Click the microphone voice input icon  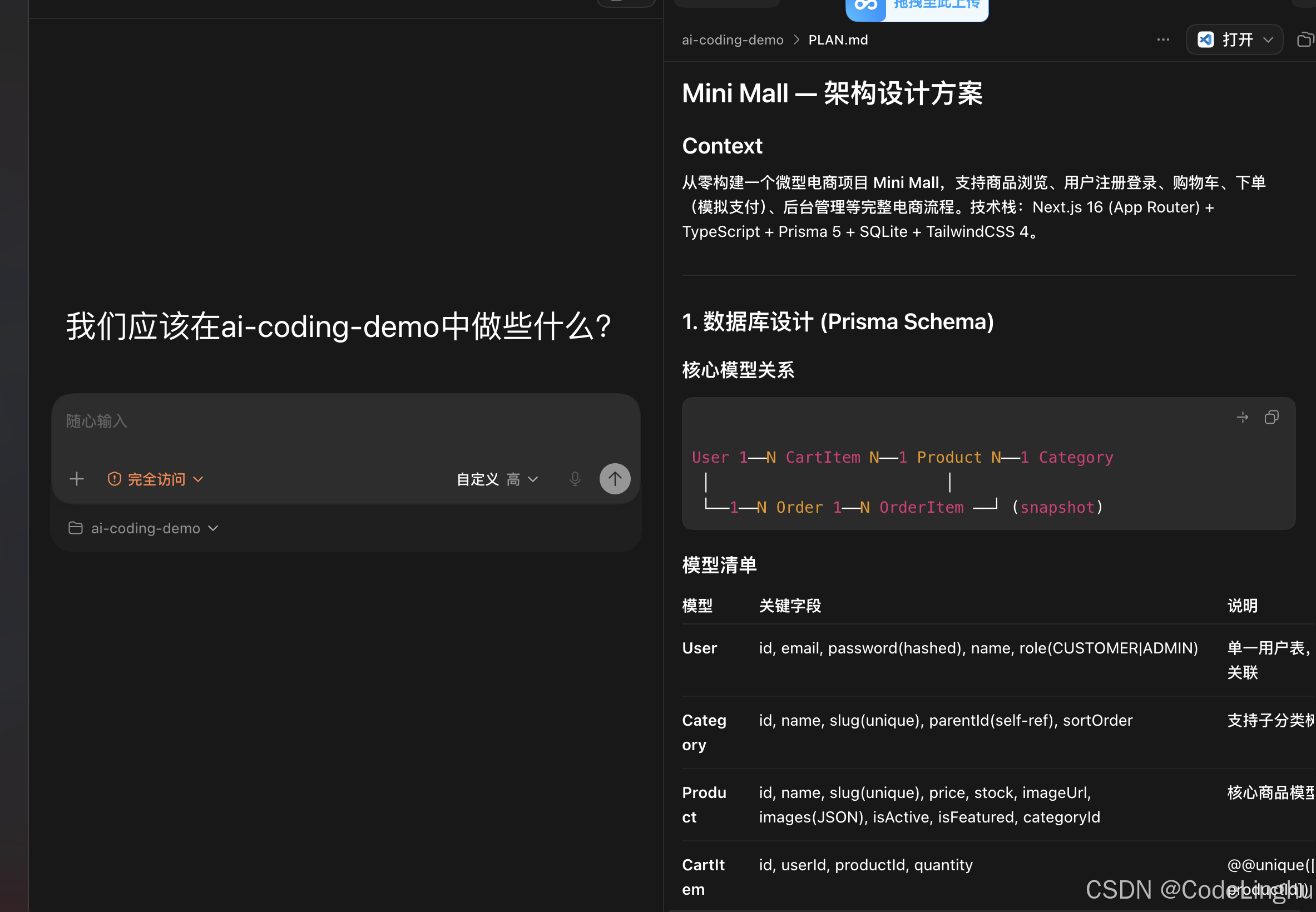click(575, 479)
